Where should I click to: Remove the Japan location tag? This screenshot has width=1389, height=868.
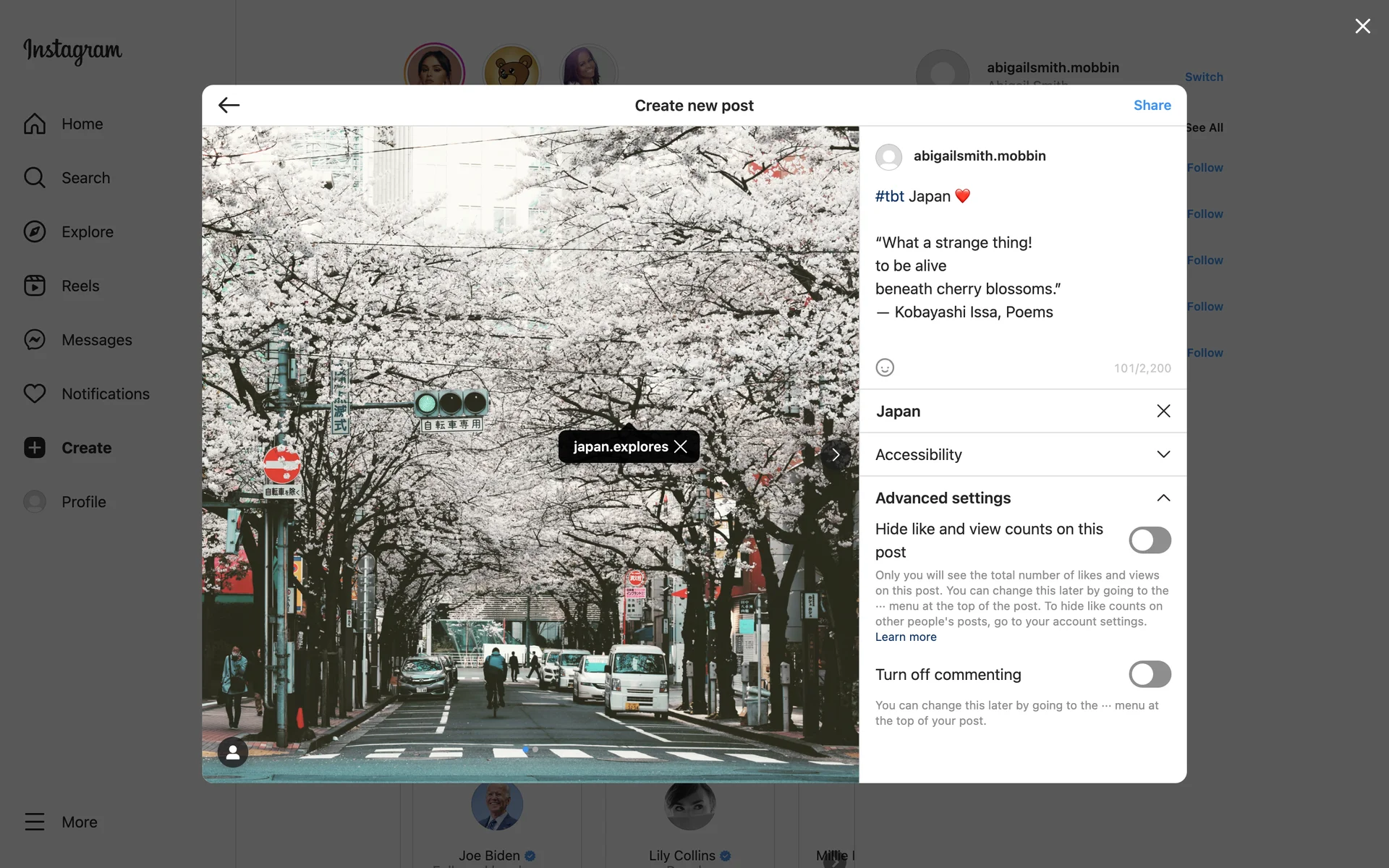[1163, 411]
